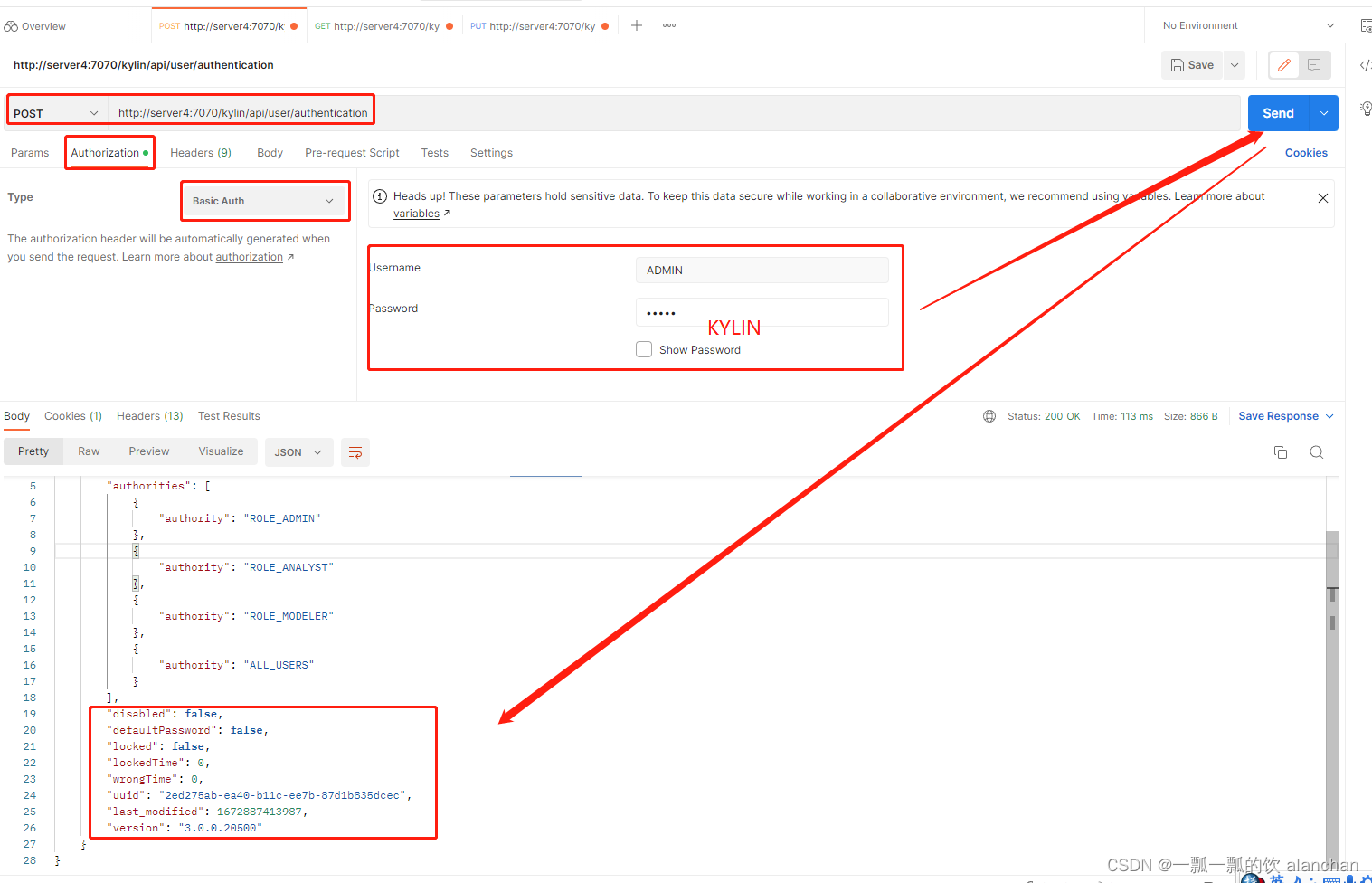Switch to the PUT request tab
1372x883 pixels.
tap(539, 26)
